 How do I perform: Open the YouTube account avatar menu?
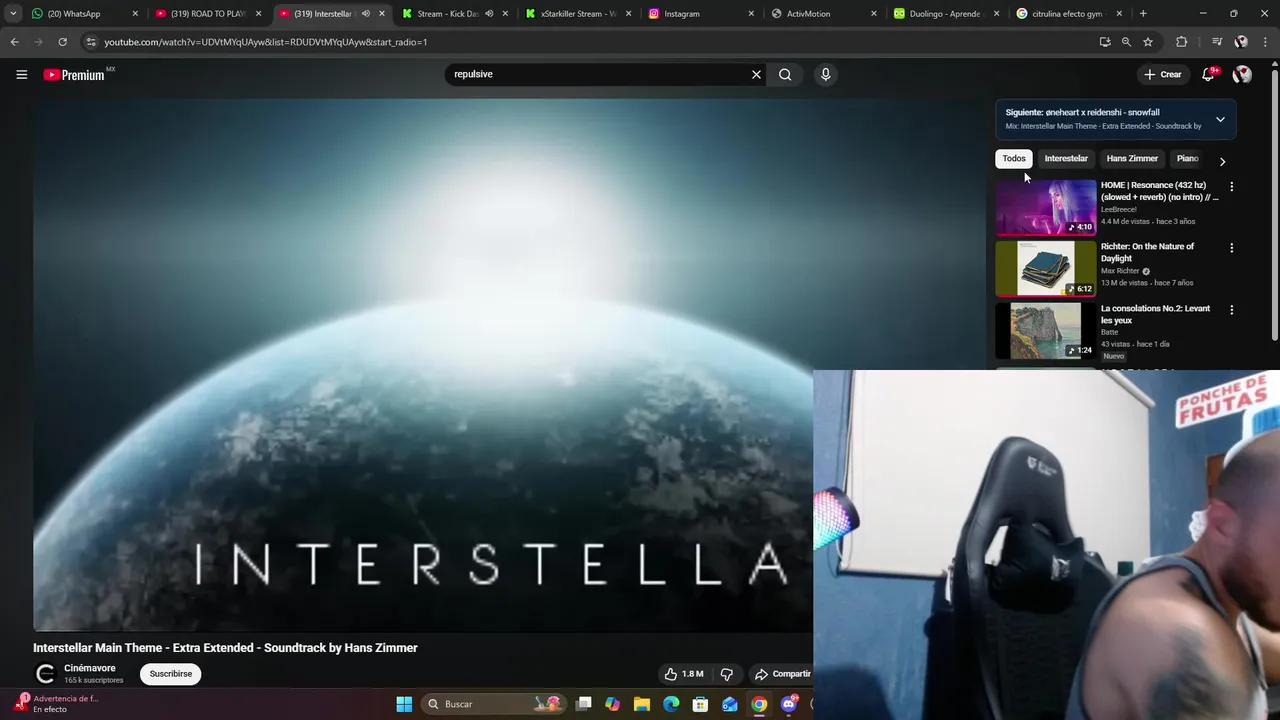coord(1242,74)
